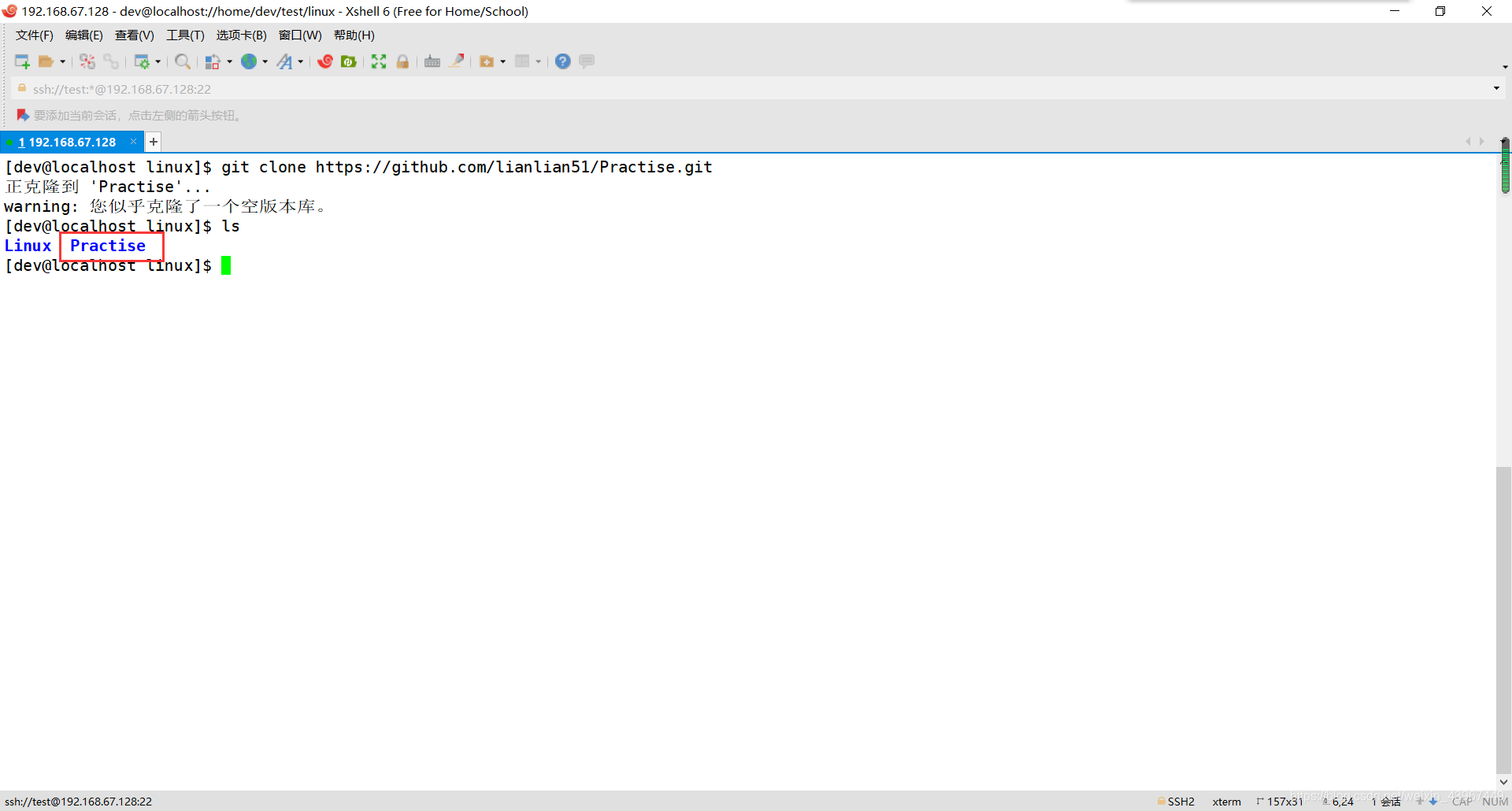This screenshot has width=1512, height=811.
Task: Open the 工具(T) menu
Action: [185, 35]
